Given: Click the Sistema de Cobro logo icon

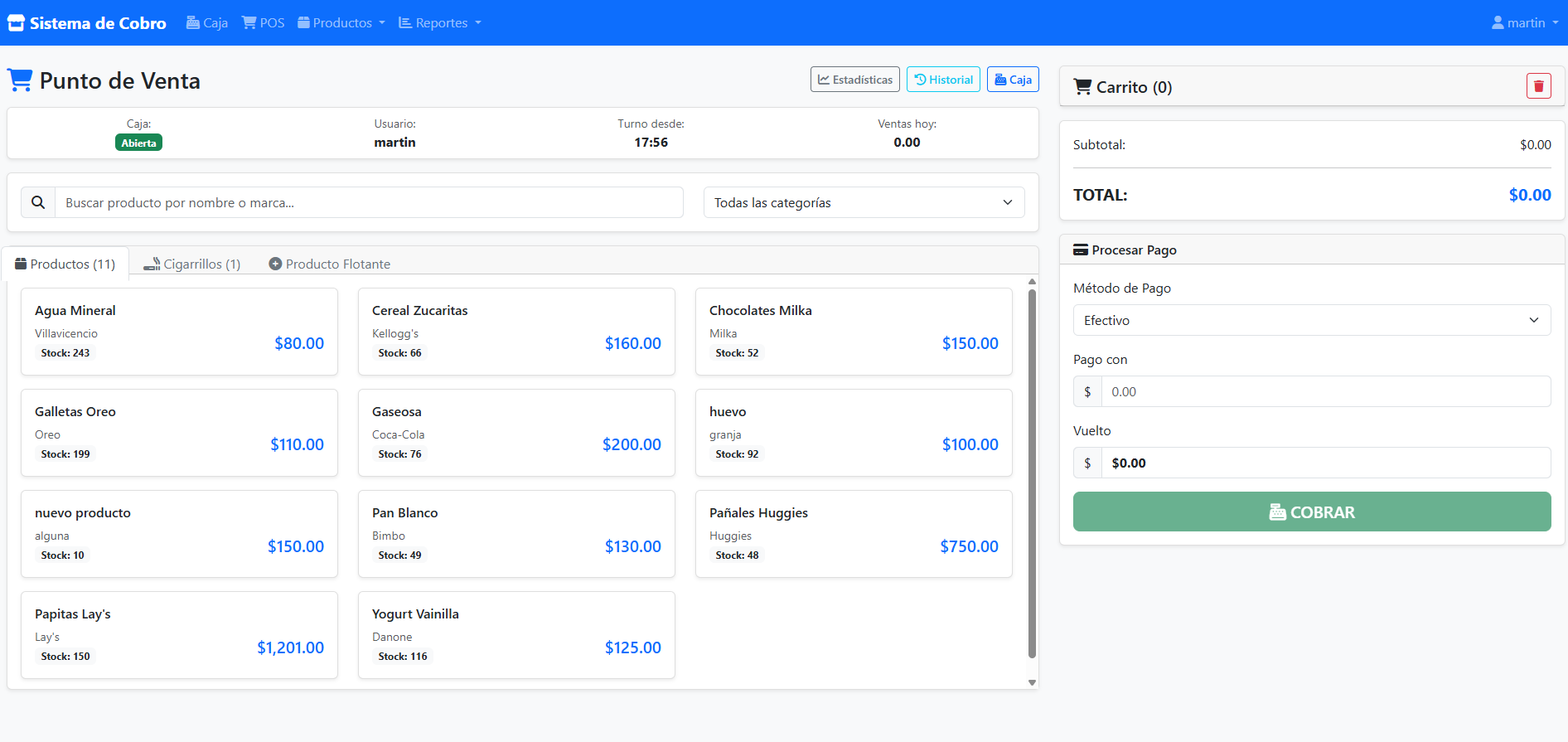Looking at the screenshot, I should tap(17, 23).
